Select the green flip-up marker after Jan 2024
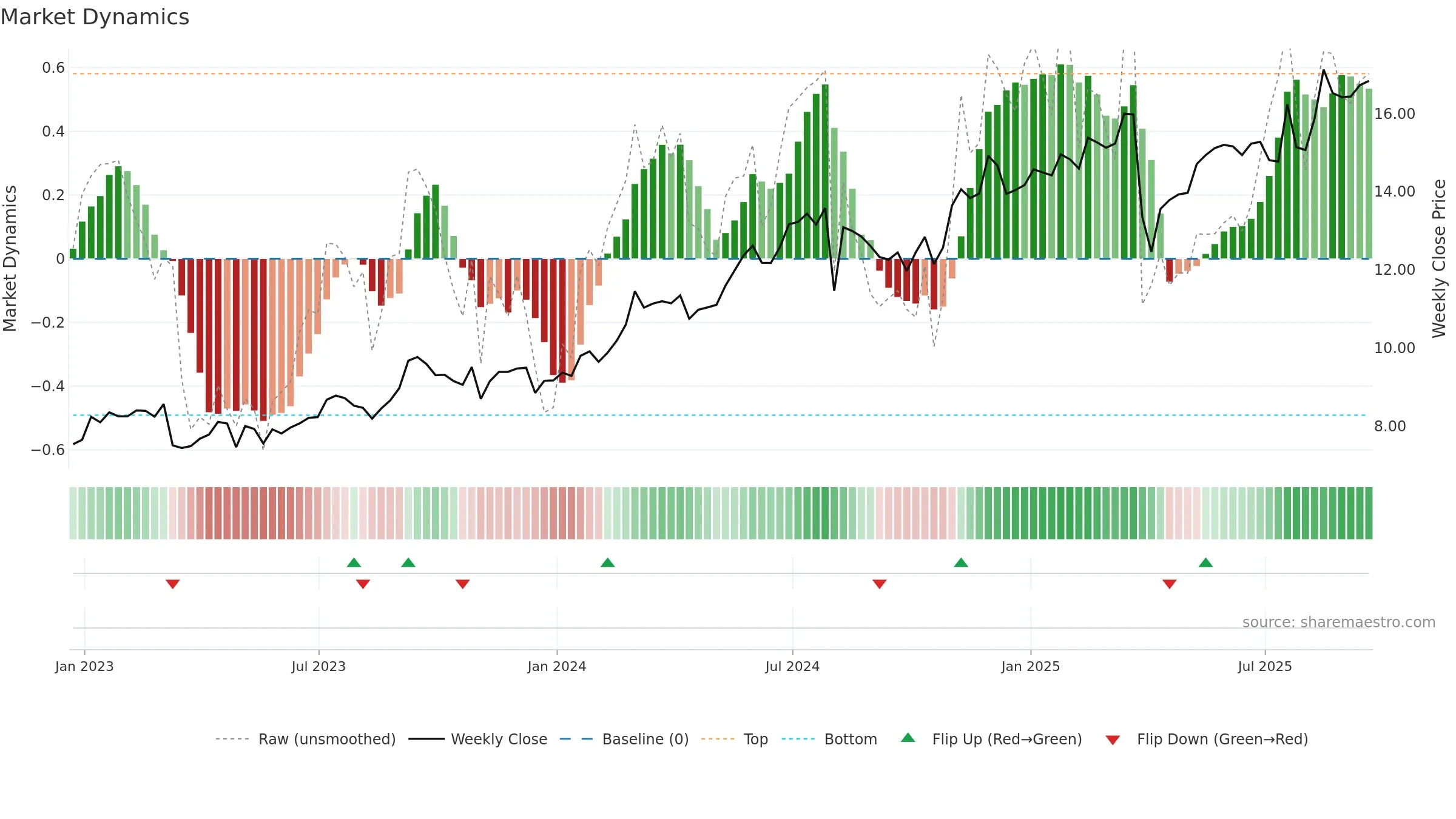This screenshot has width=1456, height=819. 607,562
